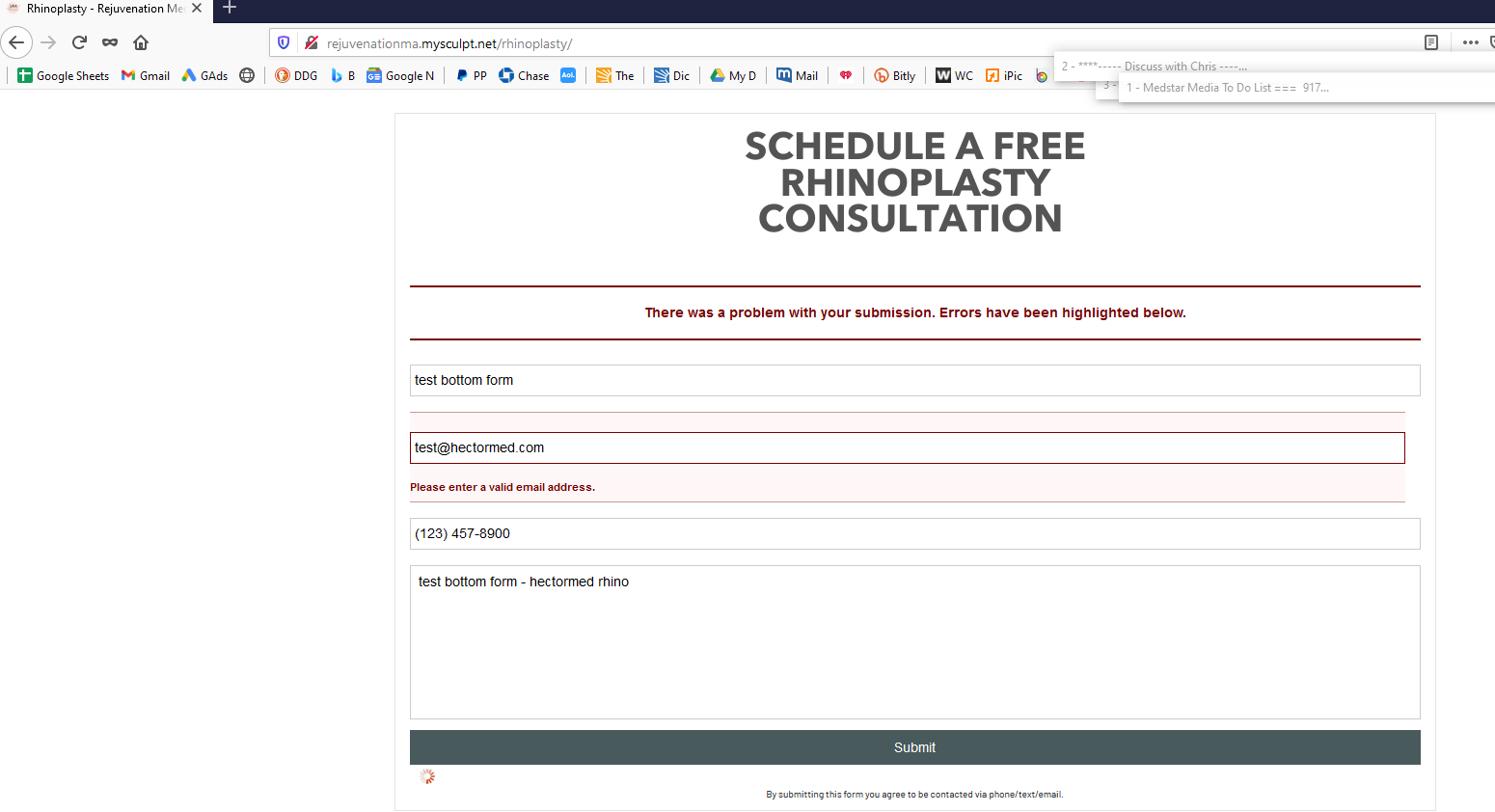
Task: Open the Gmail bookmark
Action: [x=146, y=75]
